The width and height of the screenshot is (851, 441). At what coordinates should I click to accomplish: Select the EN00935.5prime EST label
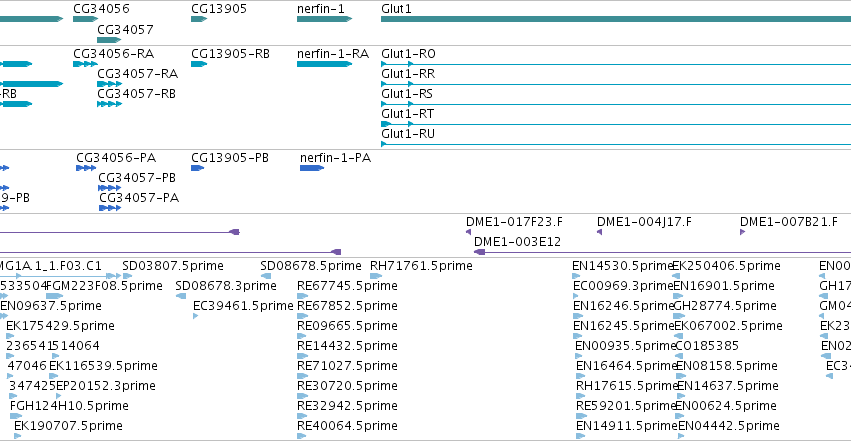tap(626, 346)
